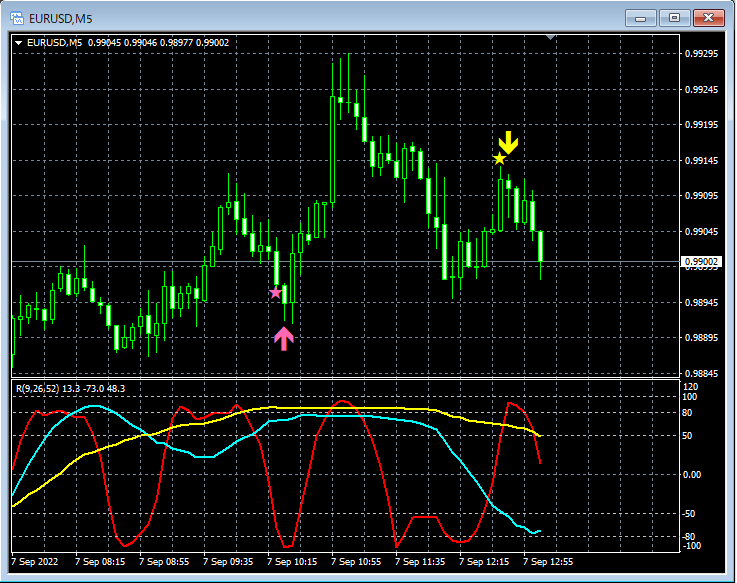Click the current price label 0.99002
Viewport: 737px width, 583px height.
[701, 262]
